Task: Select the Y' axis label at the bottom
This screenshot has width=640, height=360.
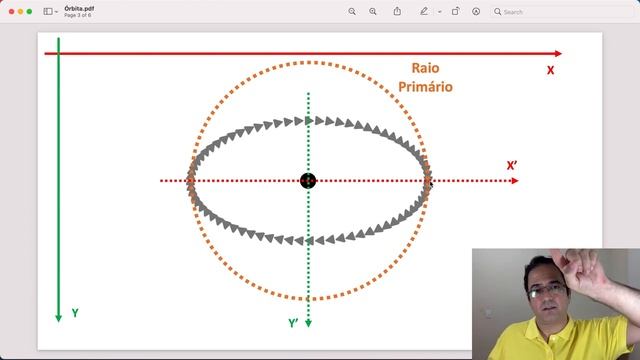Action: click(293, 323)
